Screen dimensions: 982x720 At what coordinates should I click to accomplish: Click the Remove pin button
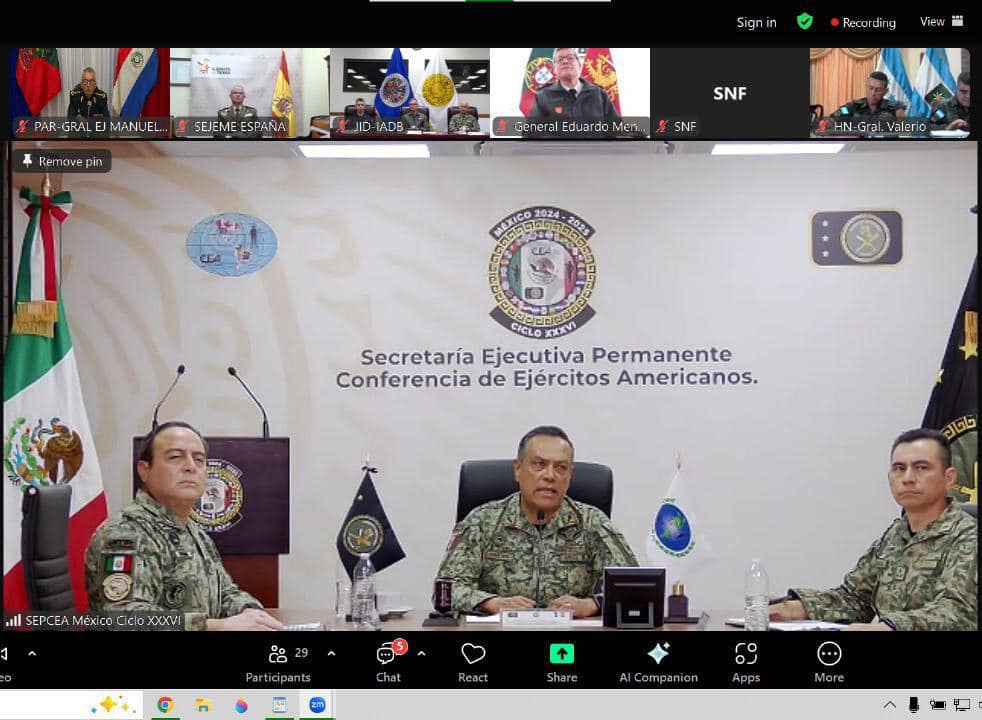(x=61, y=161)
